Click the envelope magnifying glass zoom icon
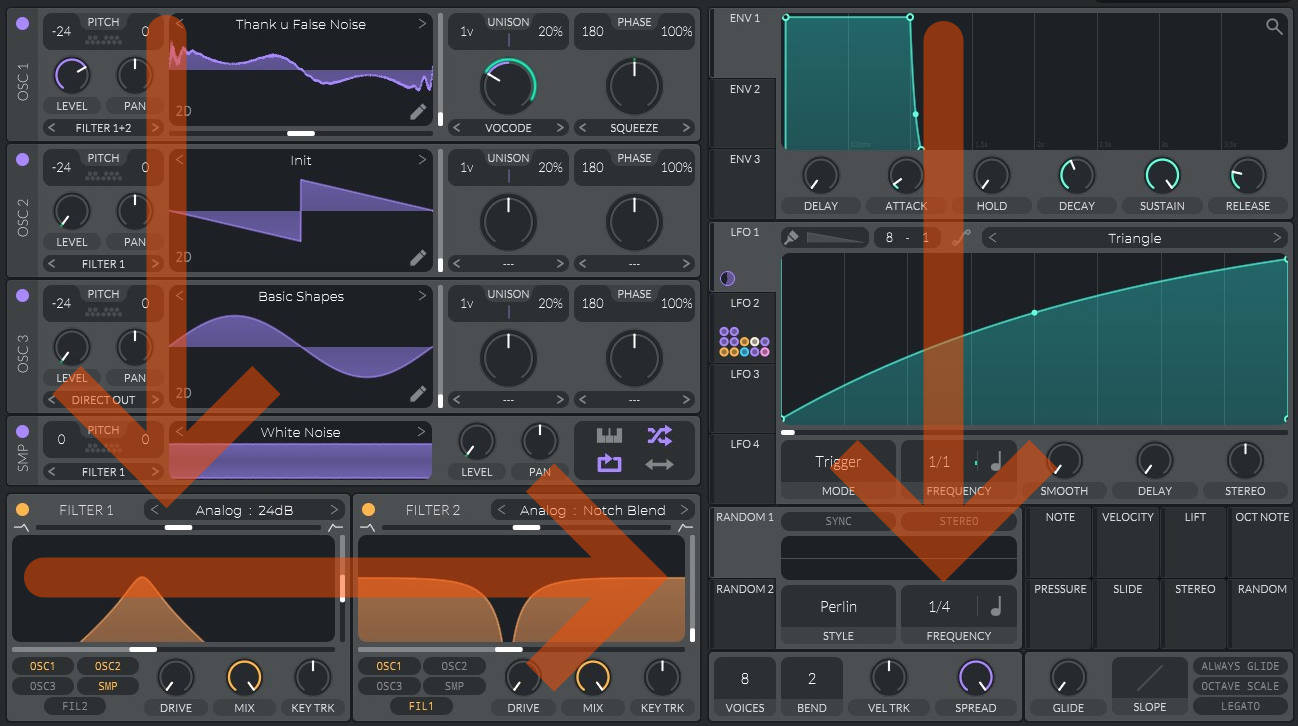Screen dimensions: 1298x726 tap(1274, 27)
